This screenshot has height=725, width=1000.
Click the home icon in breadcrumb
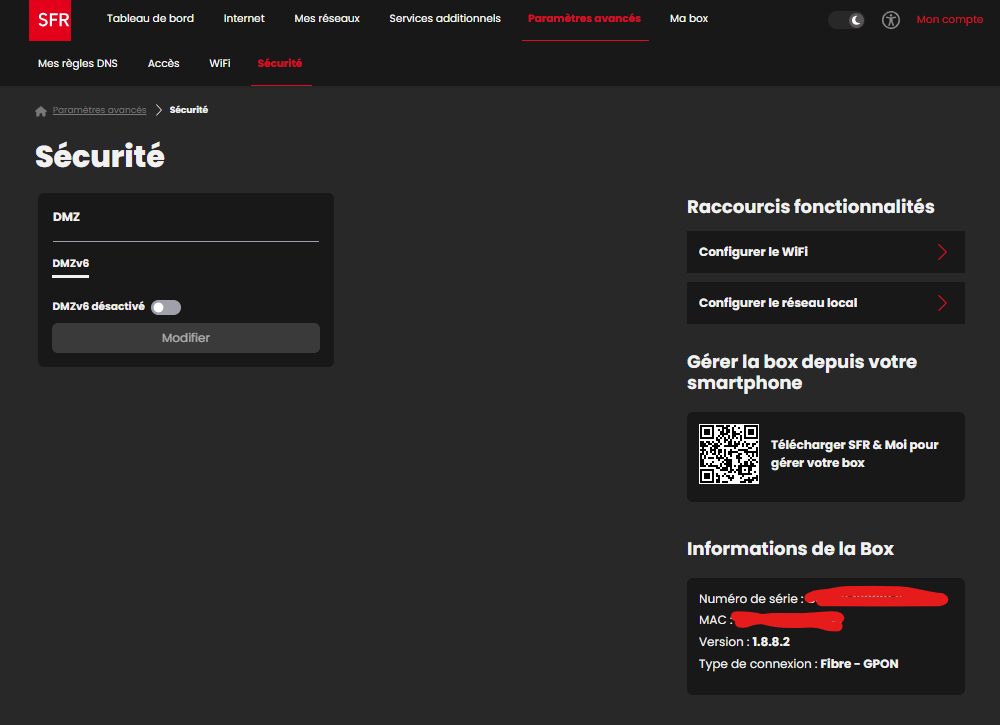tap(41, 111)
